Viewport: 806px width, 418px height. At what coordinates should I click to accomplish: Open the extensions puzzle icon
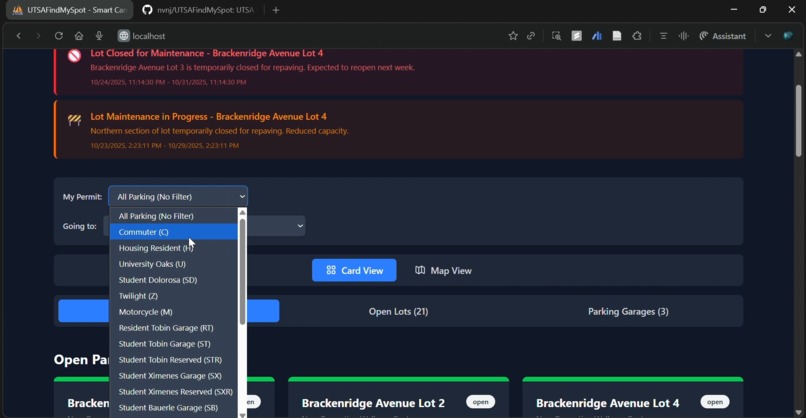pos(637,35)
